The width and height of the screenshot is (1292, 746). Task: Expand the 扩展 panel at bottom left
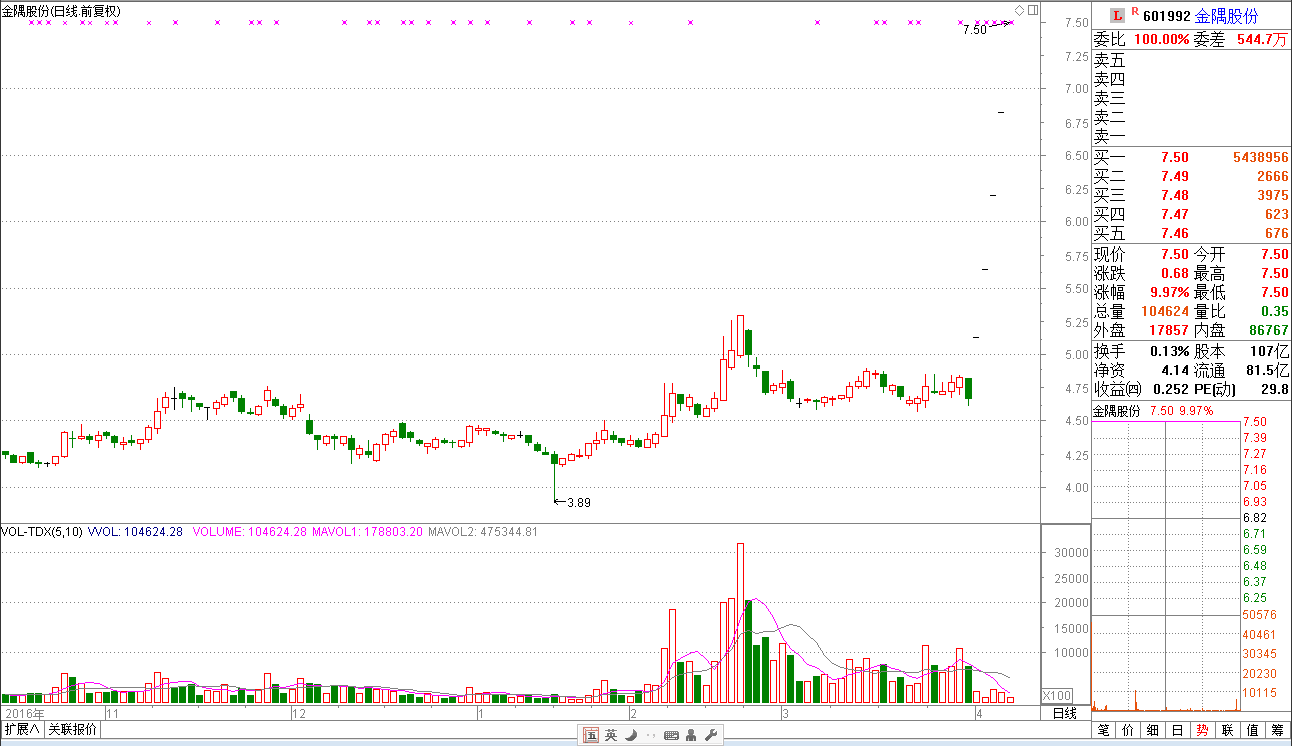pos(21,729)
